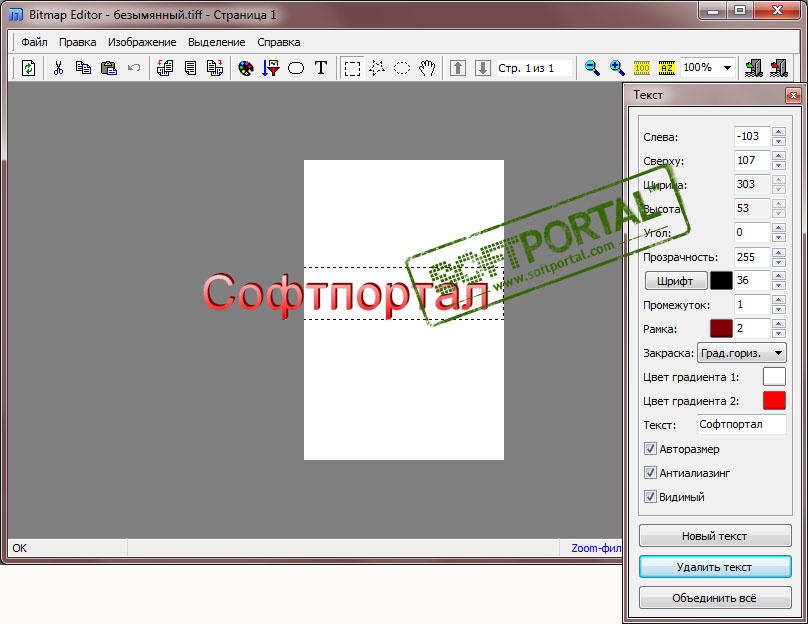Increase the Слева value with up arrow
Viewport: 808px width, 624px height.
[x=779, y=132]
